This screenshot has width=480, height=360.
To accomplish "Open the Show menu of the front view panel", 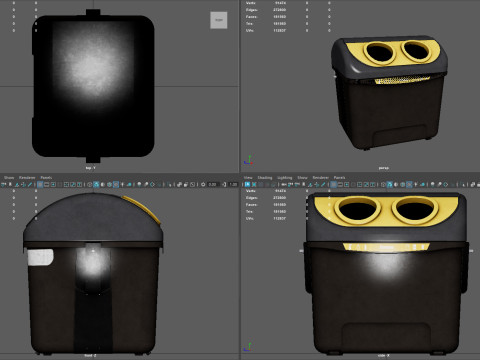I will [x=9, y=177].
